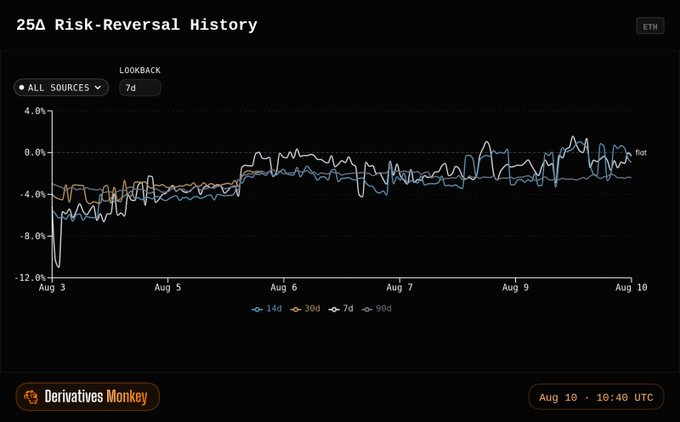Click the monkey icon in logo
Image resolution: width=680 pixels, height=422 pixels.
(31, 397)
